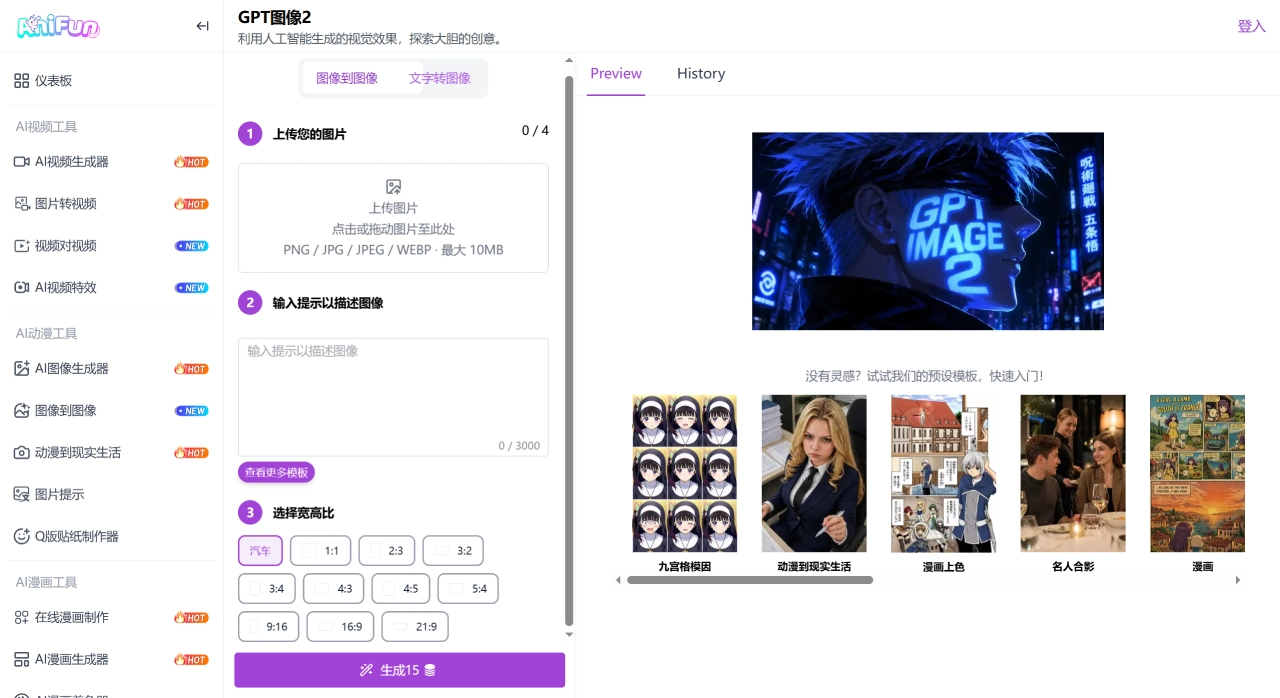Click the 生成15 generate button
1280x698 pixels.
pos(399,670)
